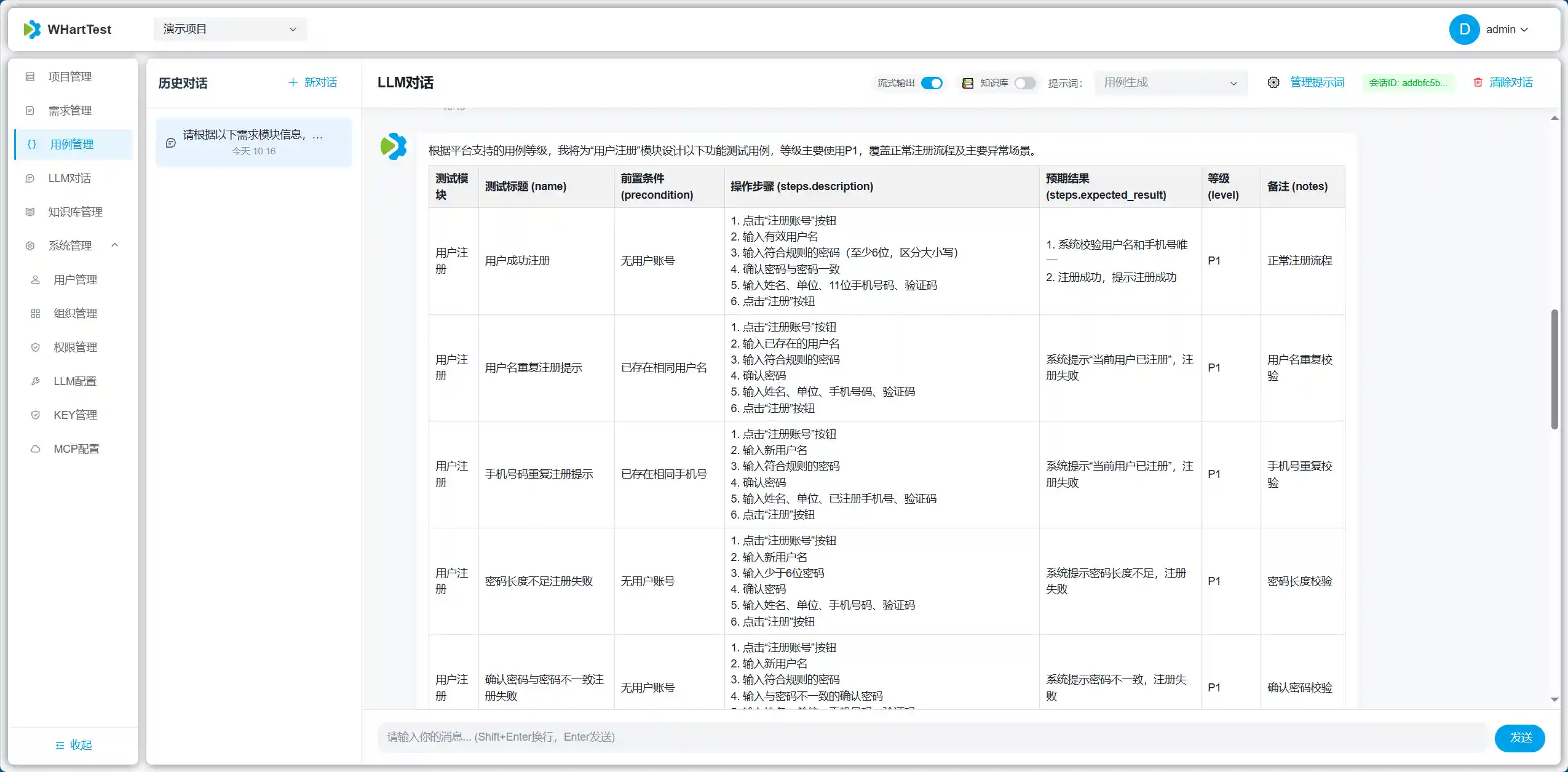Disable the 流式输出 streaming toggle
The width and height of the screenshot is (1568, 772).
(x=932, y=83)
